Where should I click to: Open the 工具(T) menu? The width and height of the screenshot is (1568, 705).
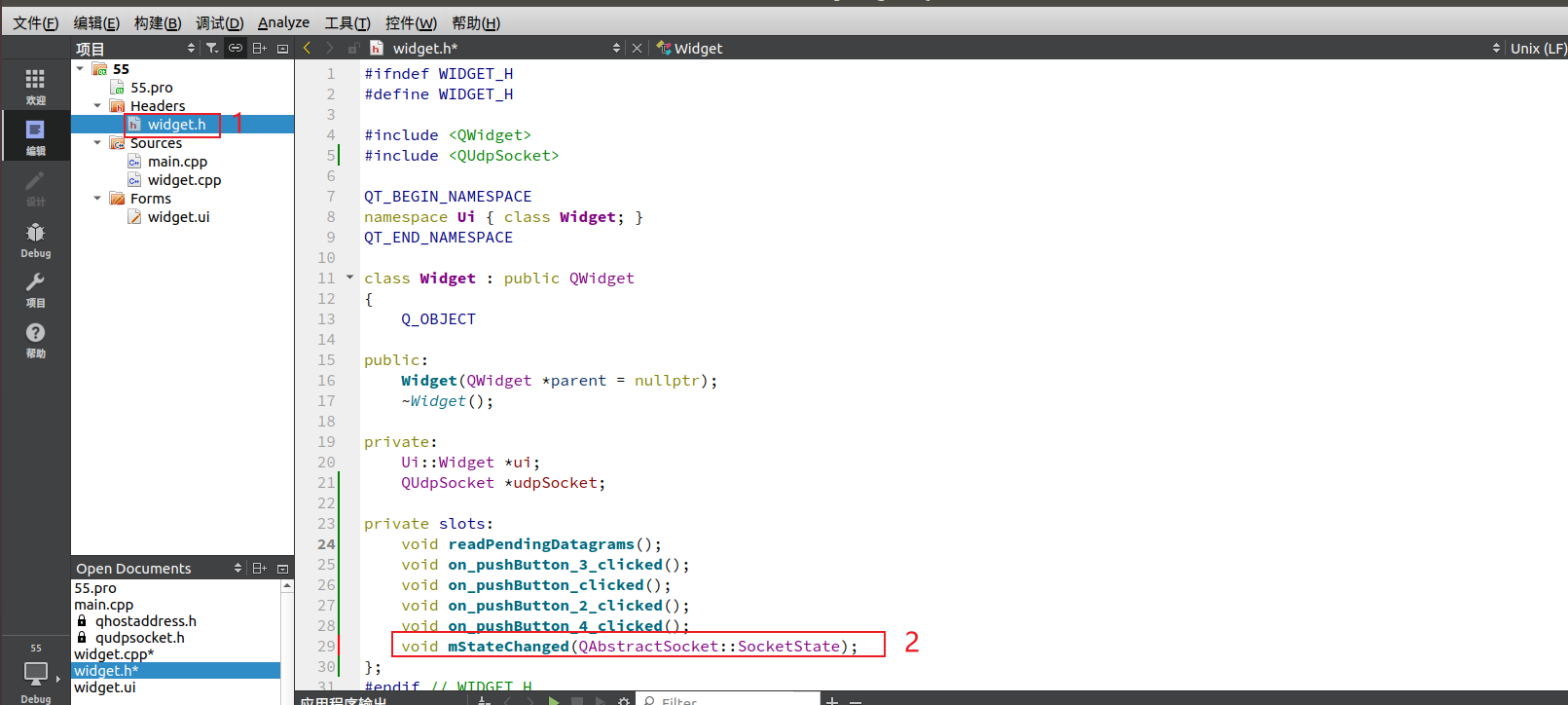[347, 22]
